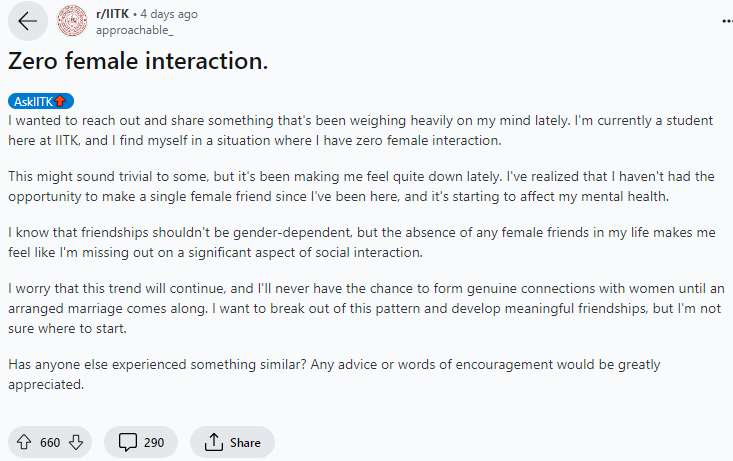Upvote the Zero female interaction post
This screenshot has width=733, height=461.
(23, 442)
